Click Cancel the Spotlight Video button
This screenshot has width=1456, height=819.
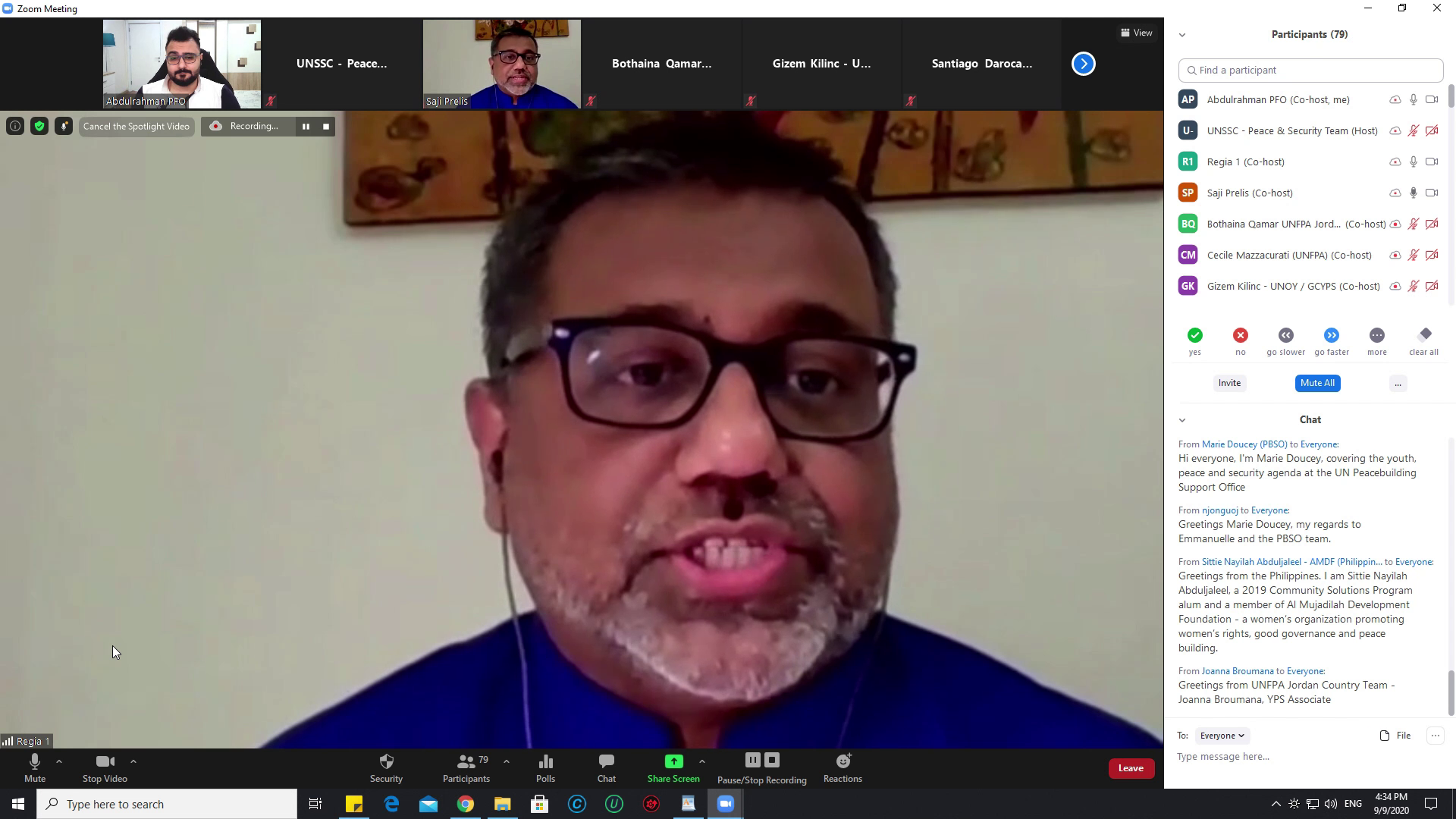(x=136, y=127)
